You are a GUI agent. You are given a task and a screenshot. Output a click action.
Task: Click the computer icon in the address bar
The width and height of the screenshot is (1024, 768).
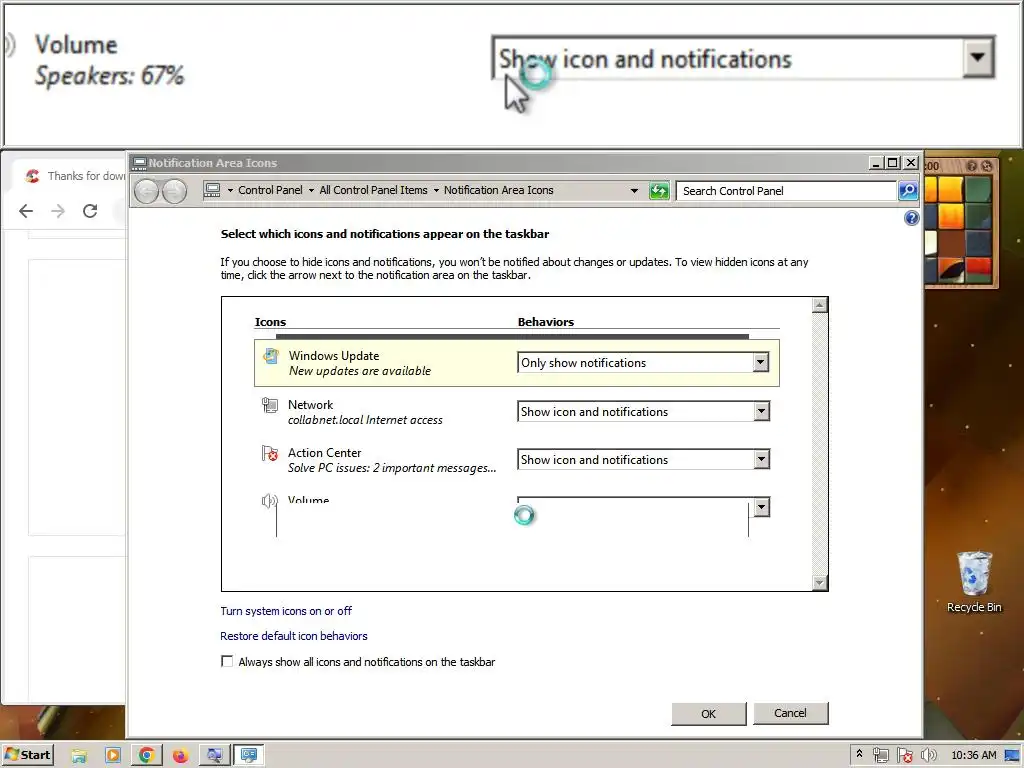click(212, 190)
